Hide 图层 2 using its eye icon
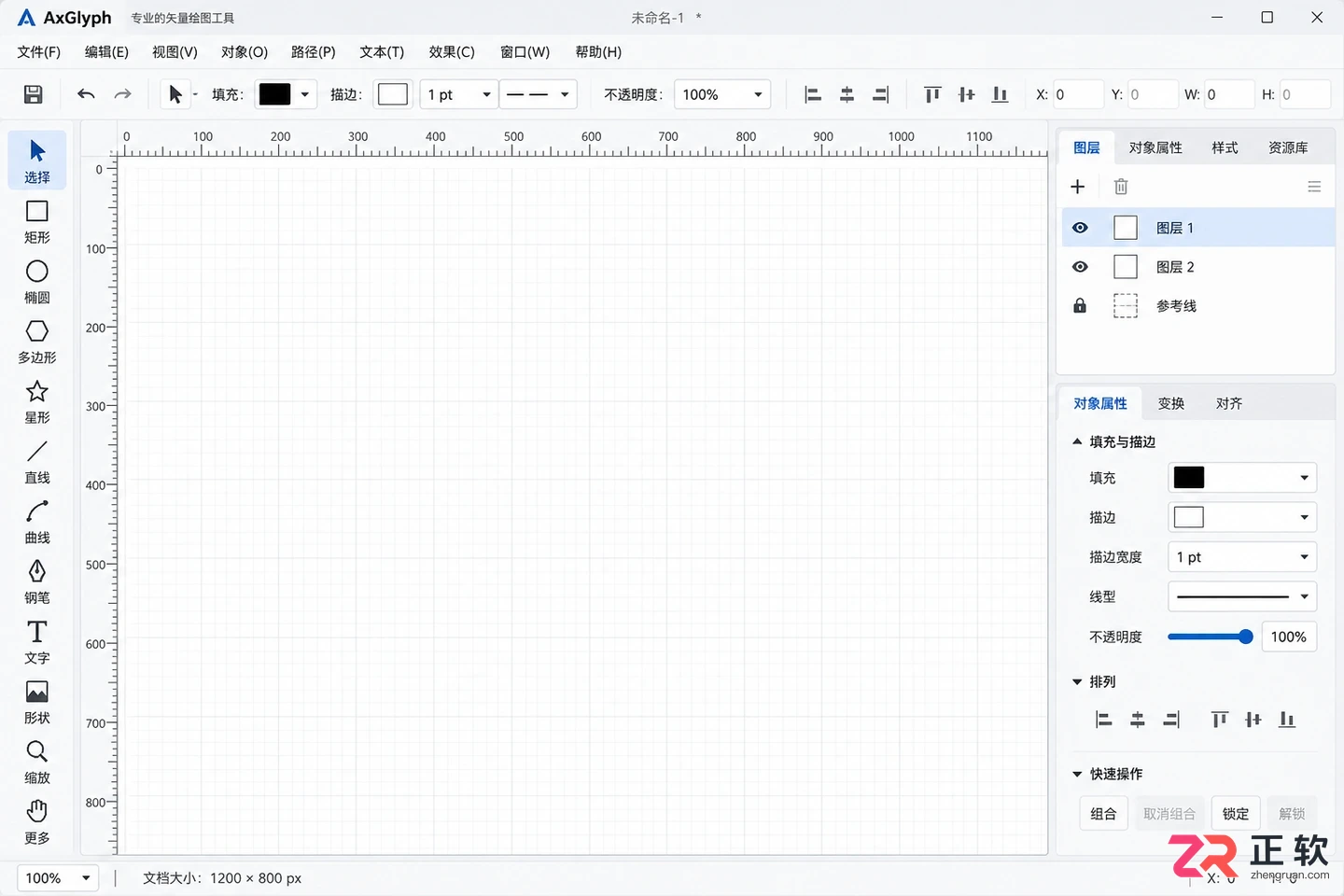 pyautogui.click(x=1080, y=267)
